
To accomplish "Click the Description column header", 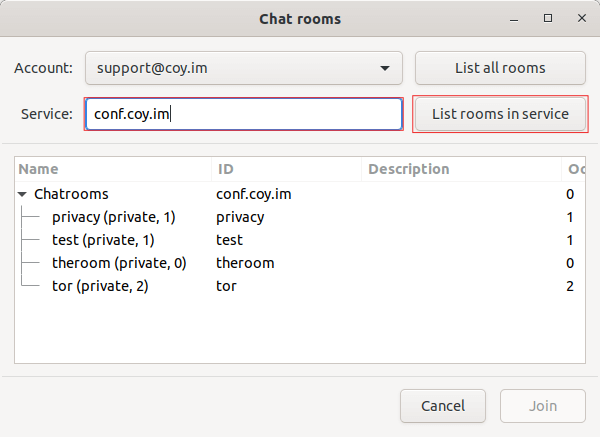I will (460, 170).
